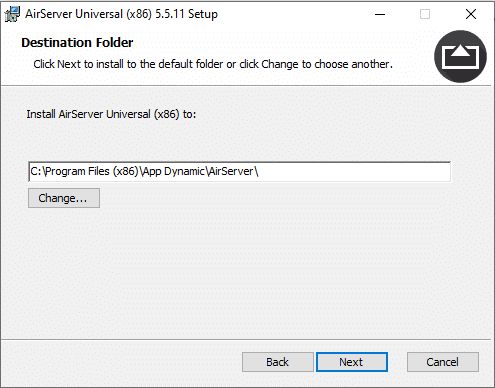Click the installer icon in the title bar
Screen dimensions: 495x388
click(12, 14)
